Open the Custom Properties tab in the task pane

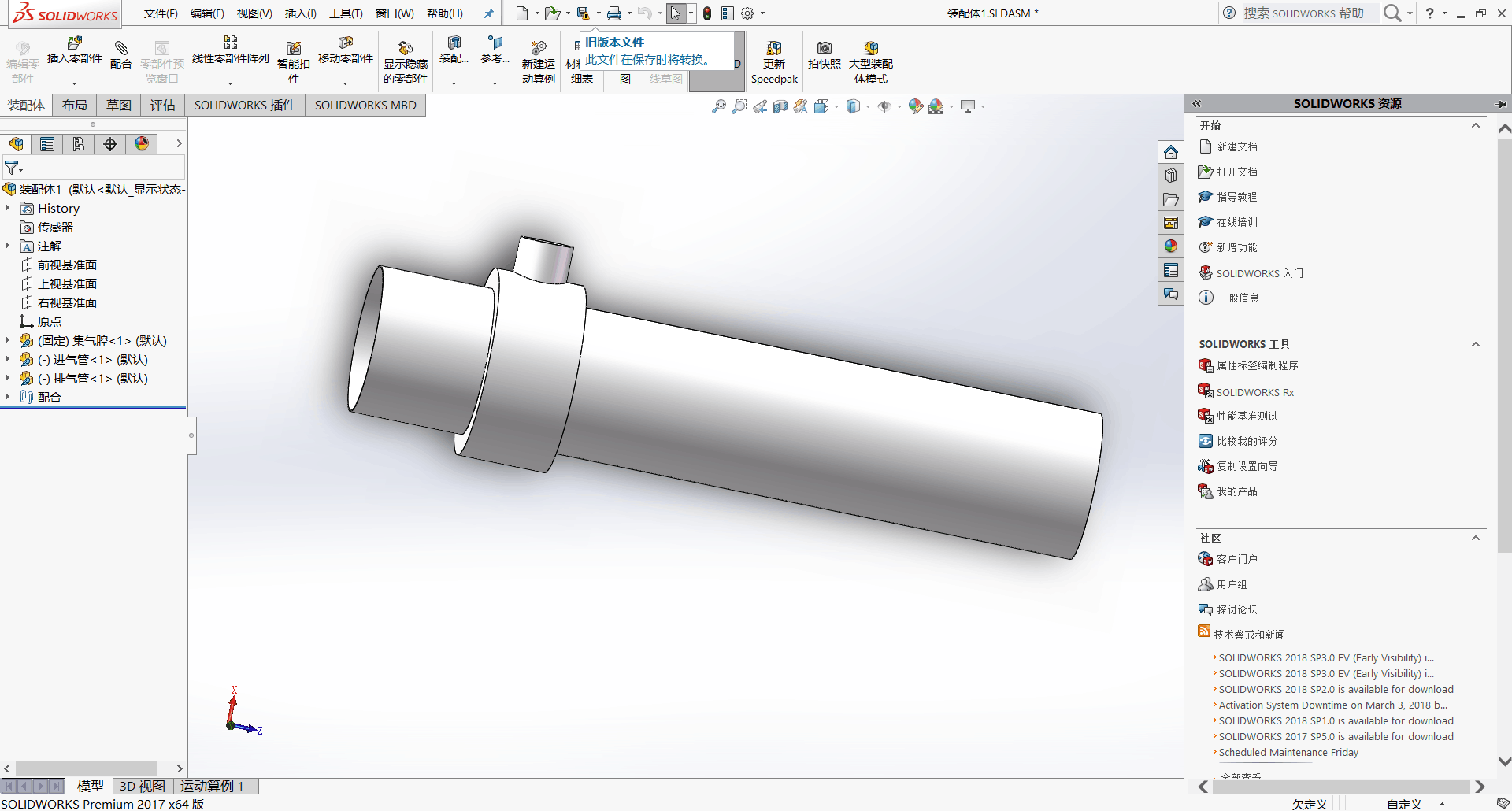[x=1171, y=270]
